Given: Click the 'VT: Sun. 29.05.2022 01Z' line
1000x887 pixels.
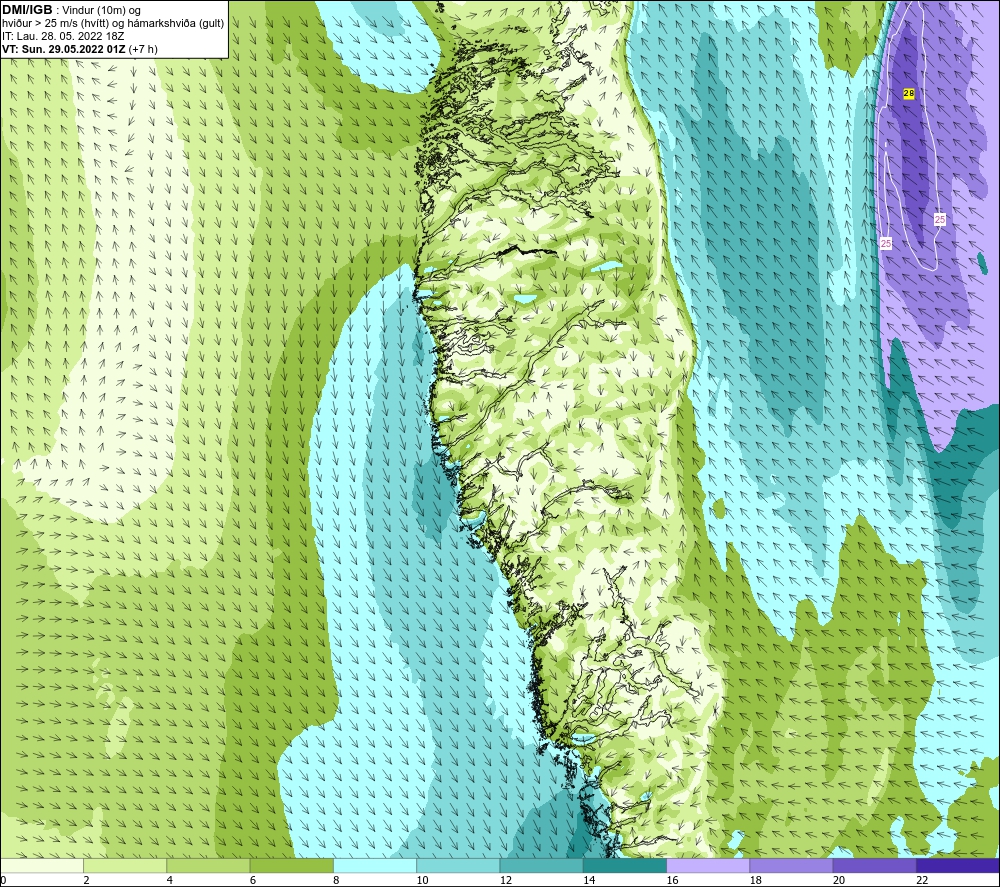Looking at the screenshot, I should pos(64,49).
